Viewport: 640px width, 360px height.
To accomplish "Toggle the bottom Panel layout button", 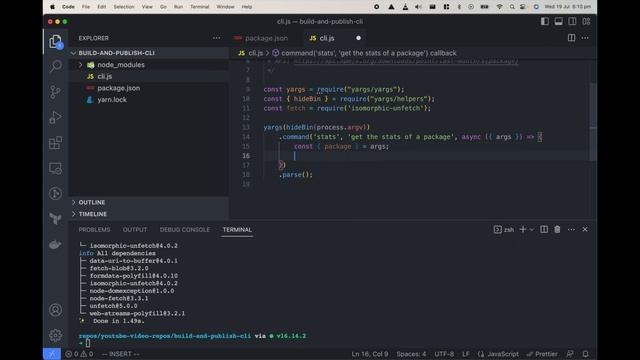I will pyautogui.click(x=559, y=21).
